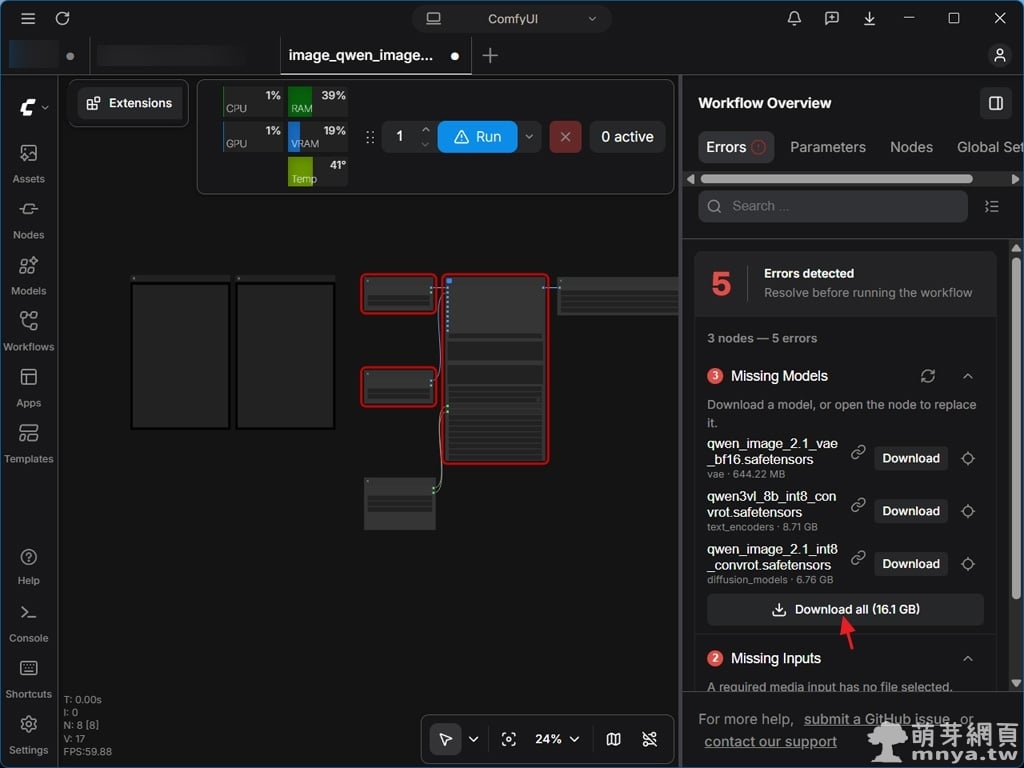Toggle link visibility icon in canvas toolbar
The image size is (1024, 768).
[x=649, y=739]
